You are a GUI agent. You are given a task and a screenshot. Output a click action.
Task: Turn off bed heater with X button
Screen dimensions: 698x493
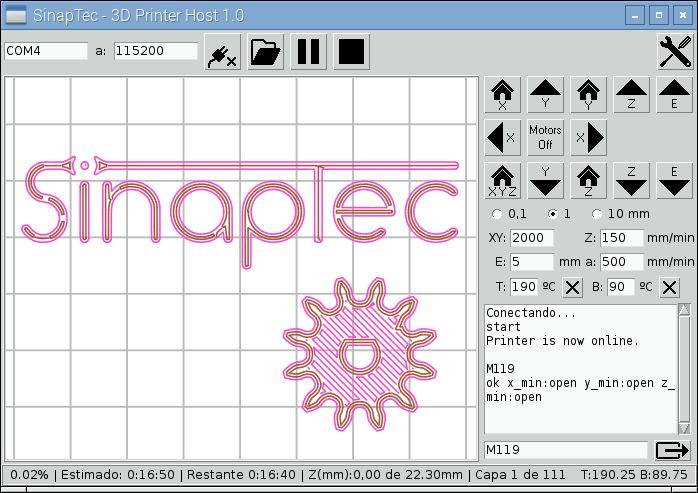[670, 287]
